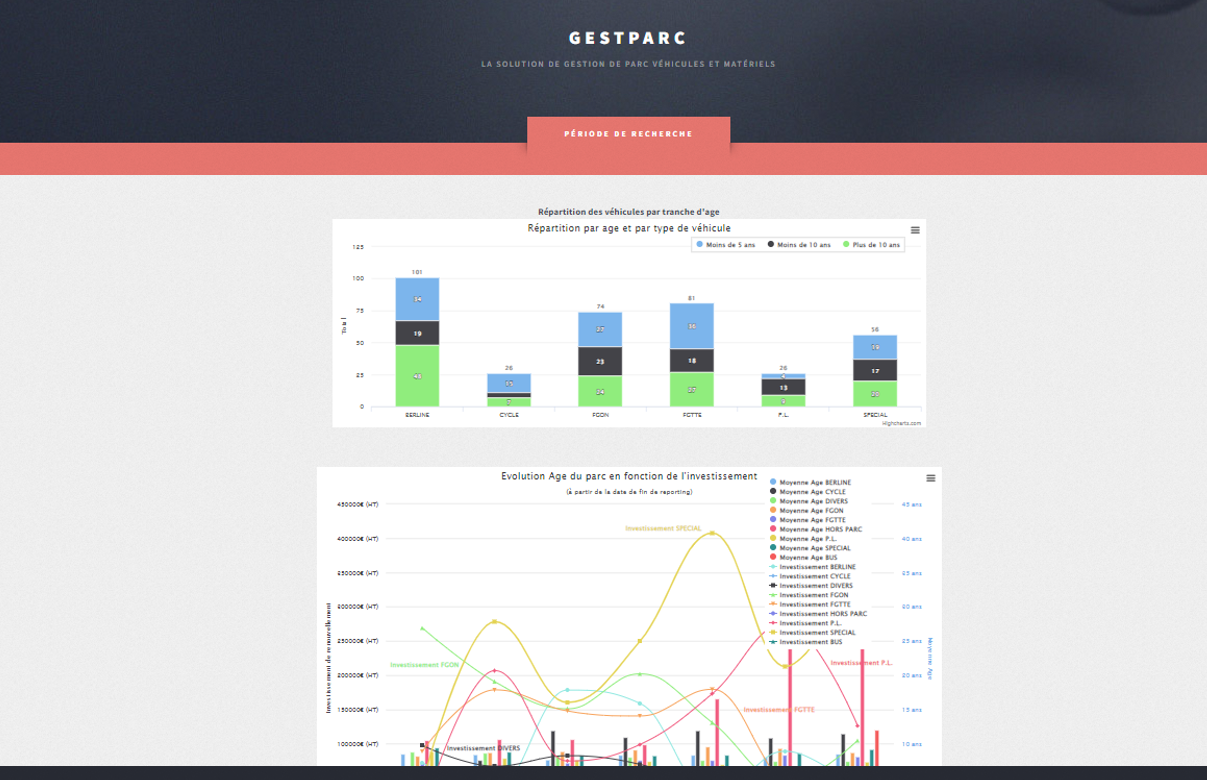Click the FGTTE blue bar segment
Screen dimensions: 1207x780
(x=692, y=326)
